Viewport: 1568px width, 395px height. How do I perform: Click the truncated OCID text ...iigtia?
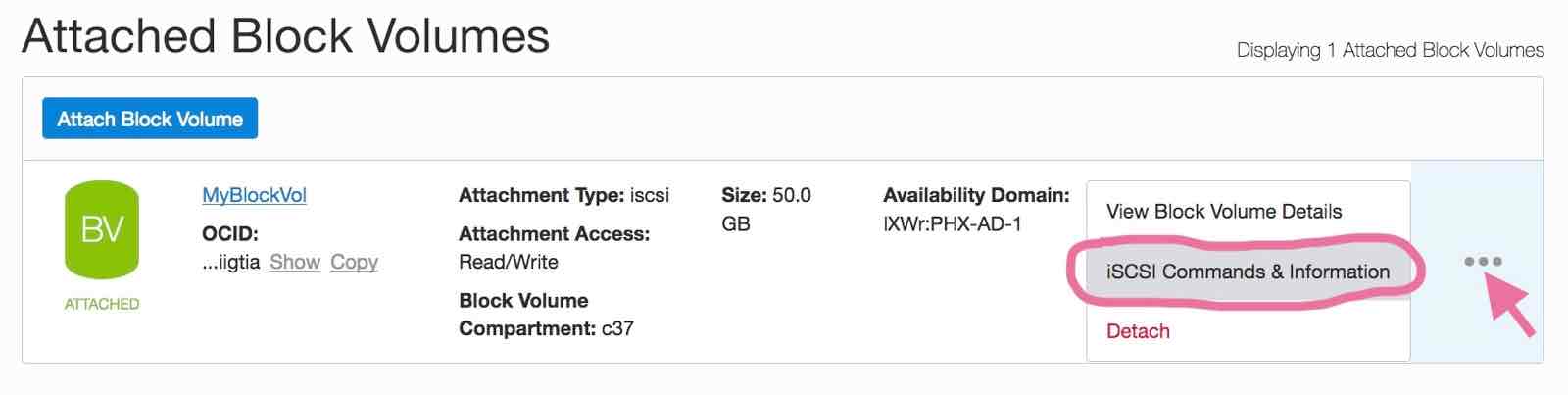231,262
